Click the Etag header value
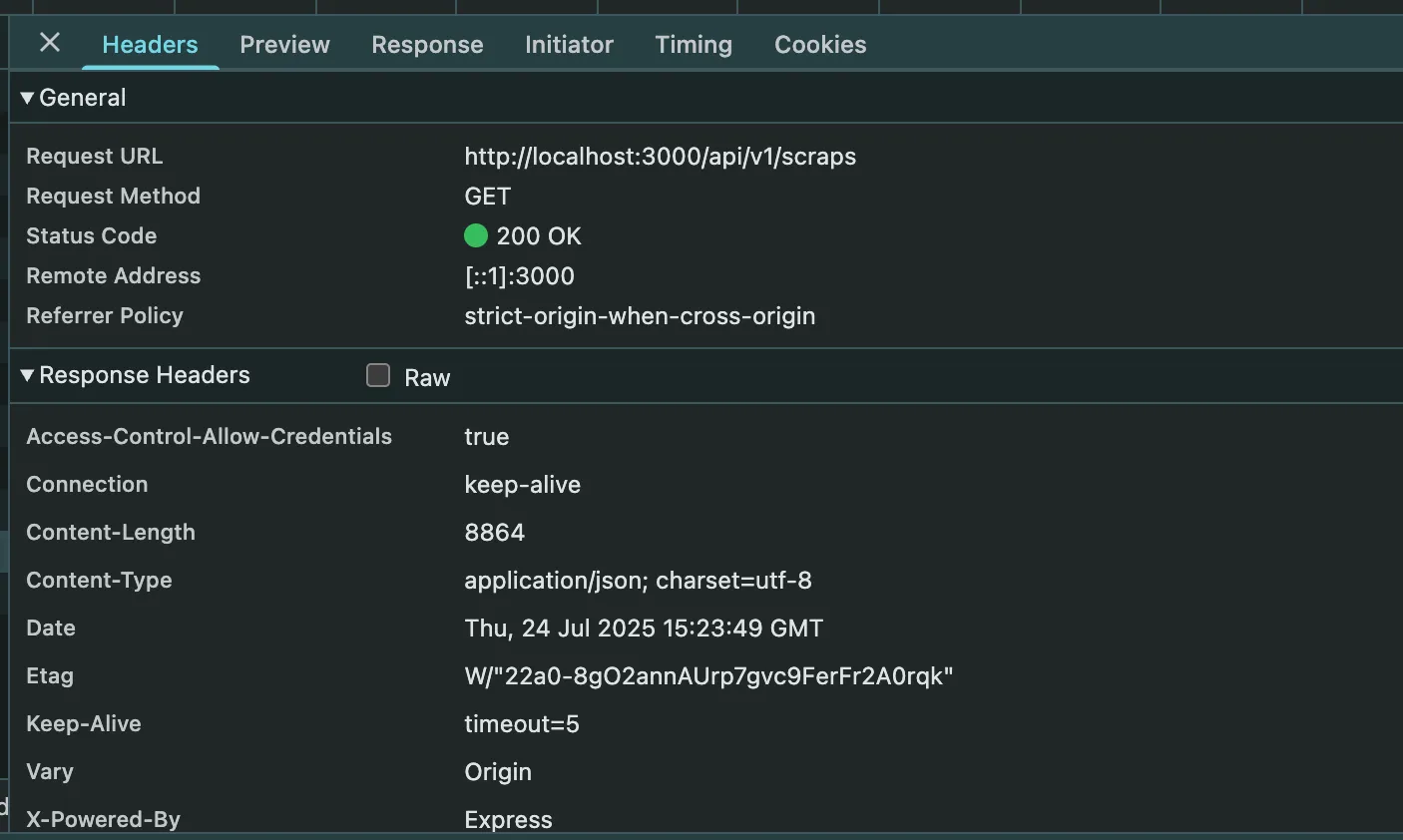The width and height of the screenshot is (1403, 840). 708,676
